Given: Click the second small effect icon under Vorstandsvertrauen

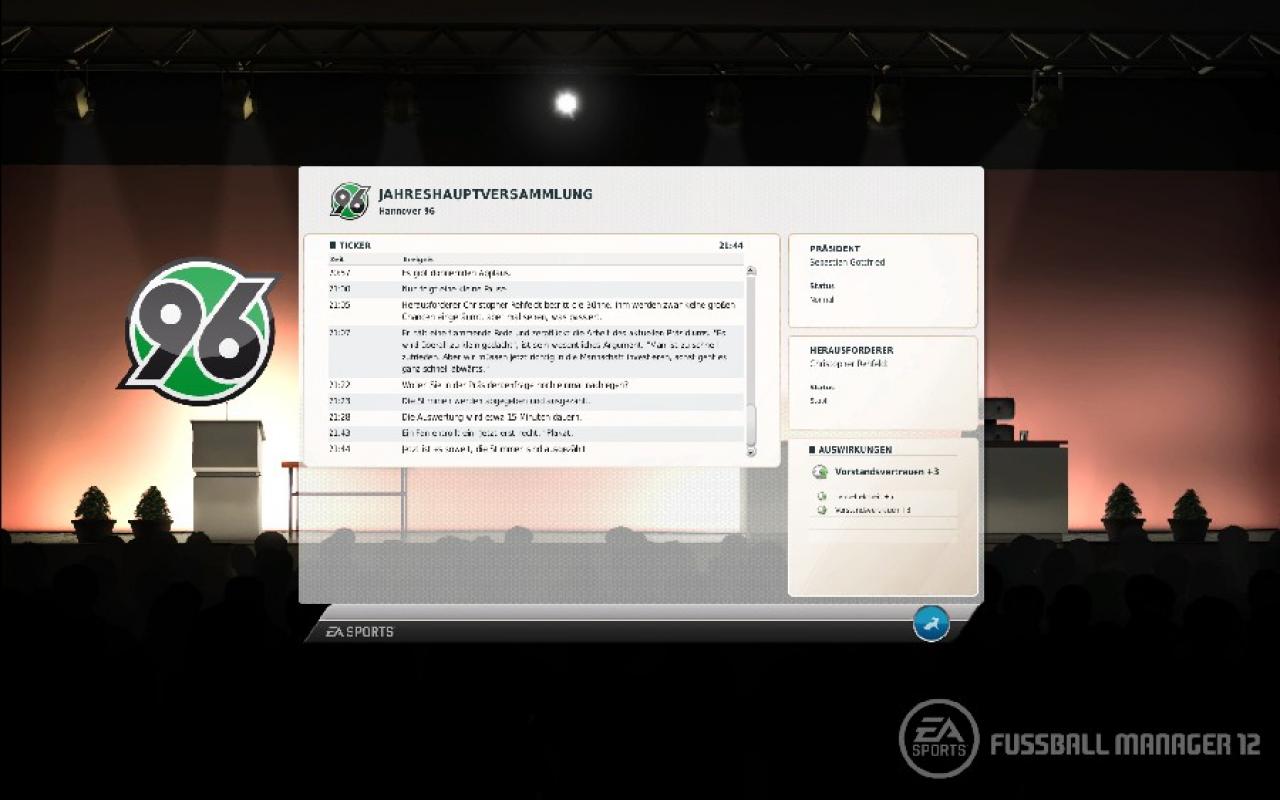Looking at the screenshot, I should pyautogui.click(x=822, y=510).
